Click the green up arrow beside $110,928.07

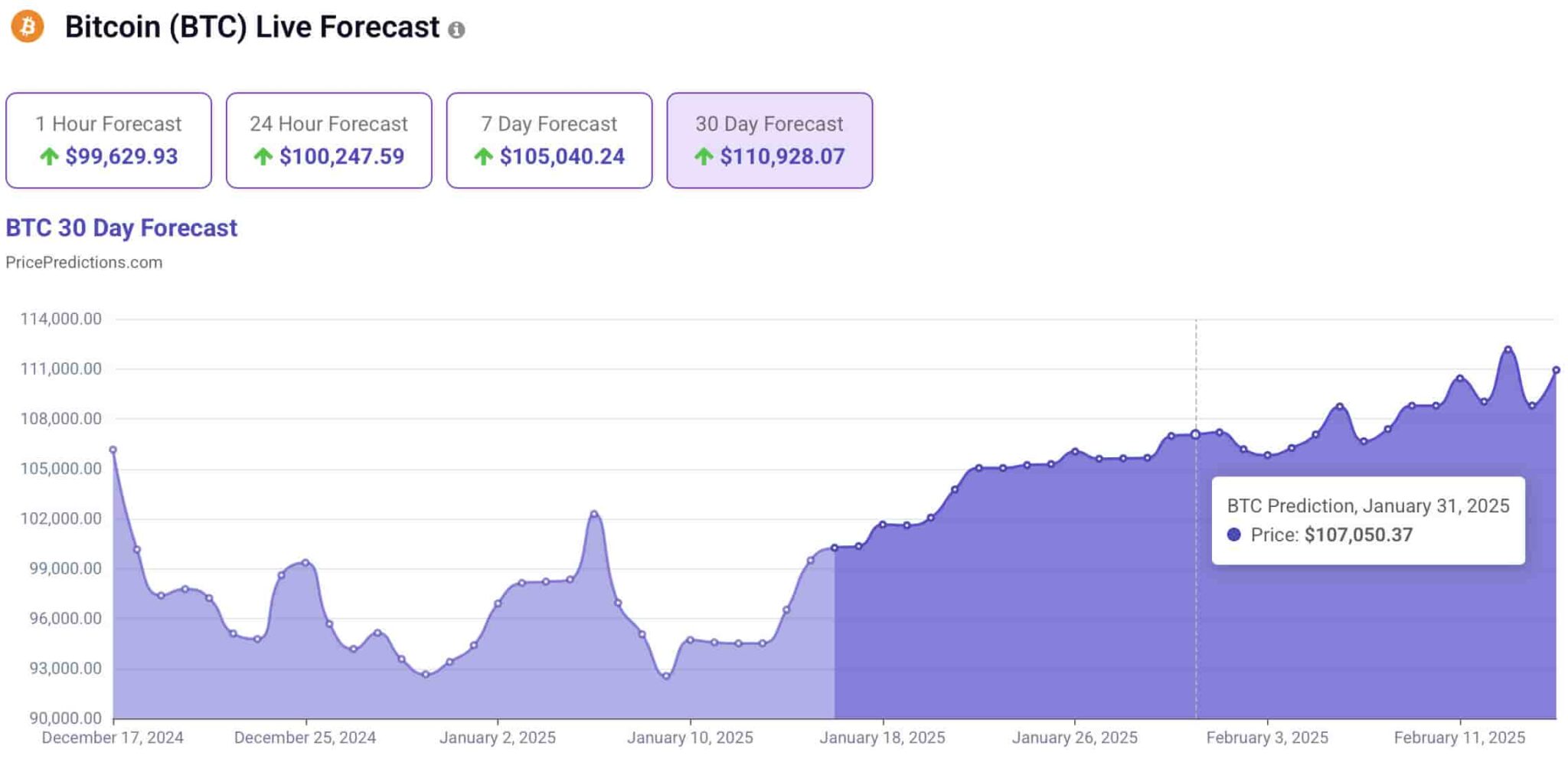pos(704,157)
